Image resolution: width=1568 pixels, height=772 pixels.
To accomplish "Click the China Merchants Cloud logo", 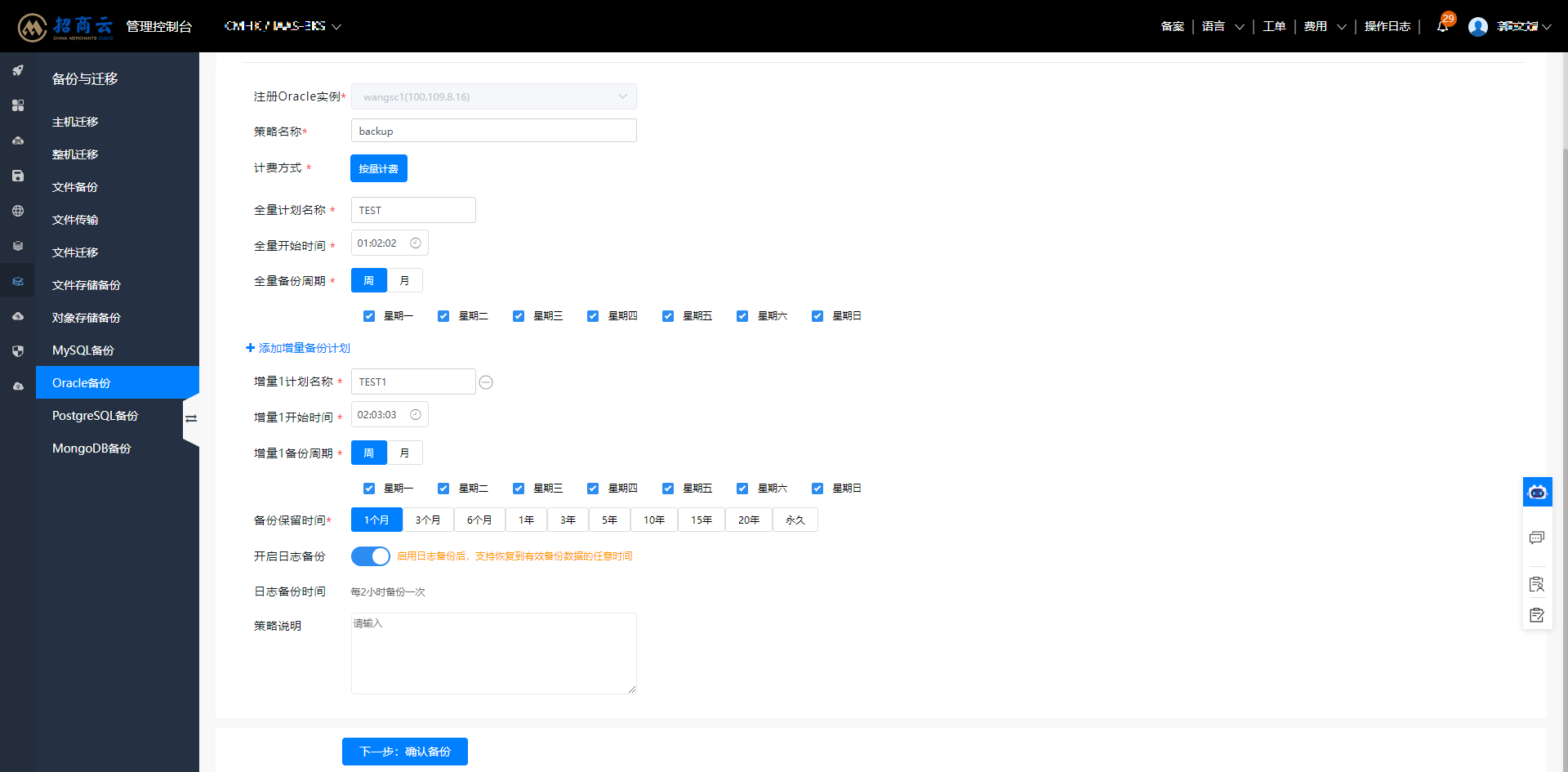I will (x=65, y=26).
